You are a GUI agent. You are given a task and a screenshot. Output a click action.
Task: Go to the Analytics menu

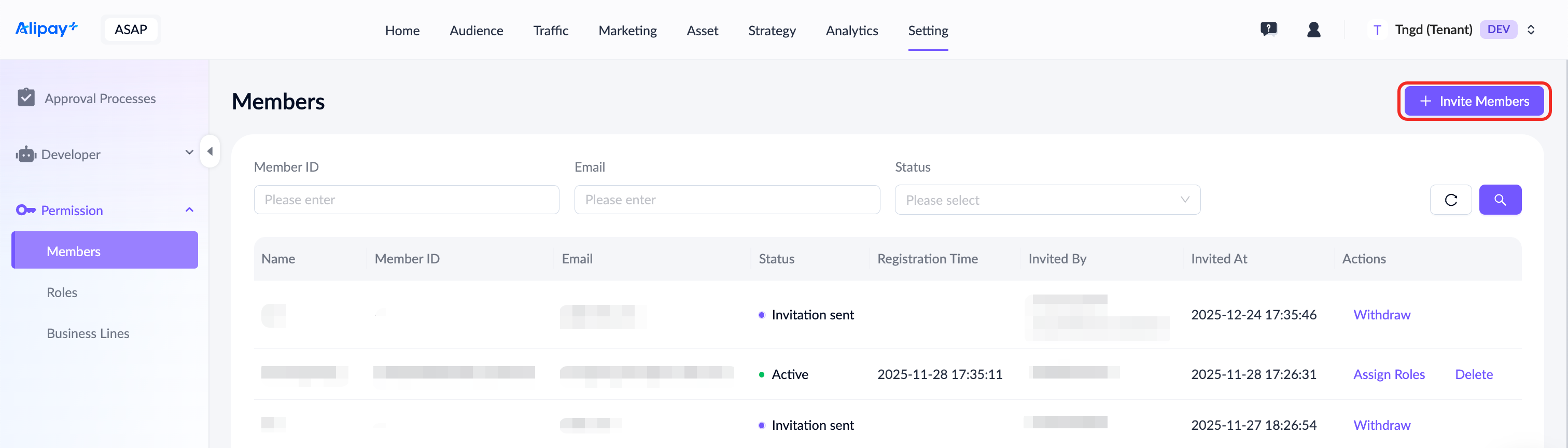pyautogui.click(x=851, y=31)
